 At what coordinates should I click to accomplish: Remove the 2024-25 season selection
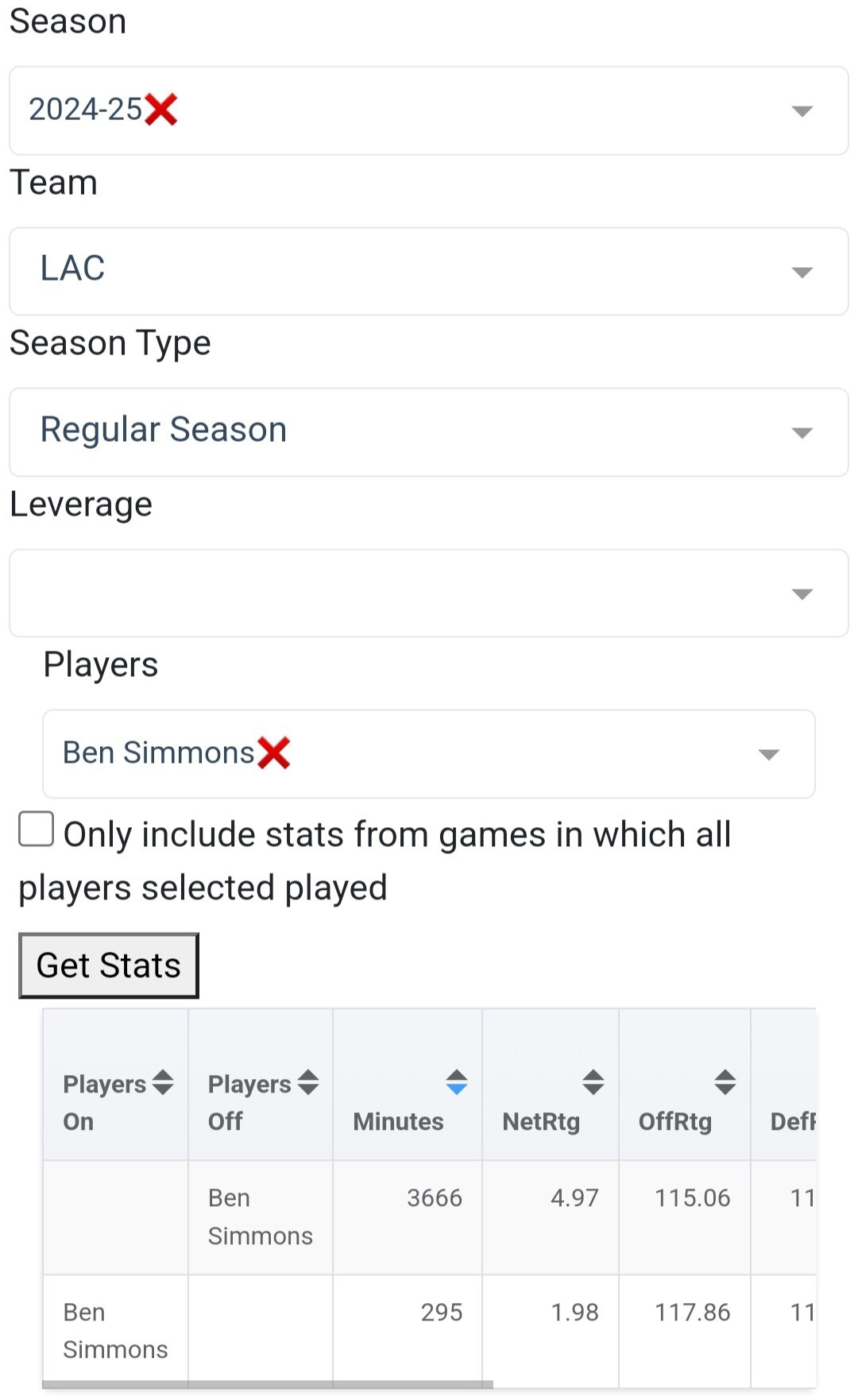(x=161, y=110)
